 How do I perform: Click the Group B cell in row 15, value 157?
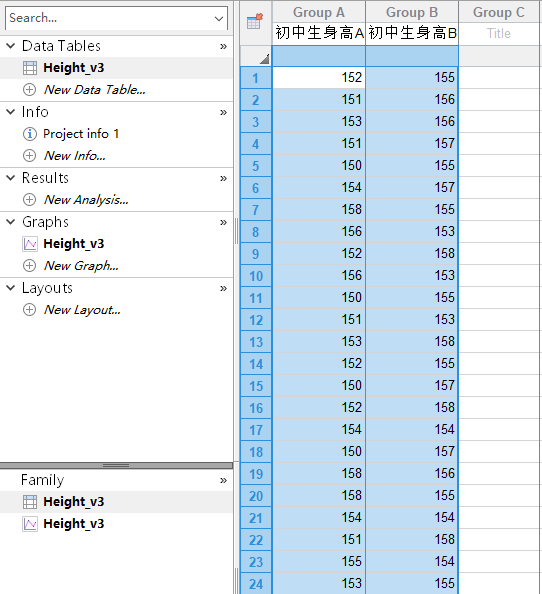(412, 385)
